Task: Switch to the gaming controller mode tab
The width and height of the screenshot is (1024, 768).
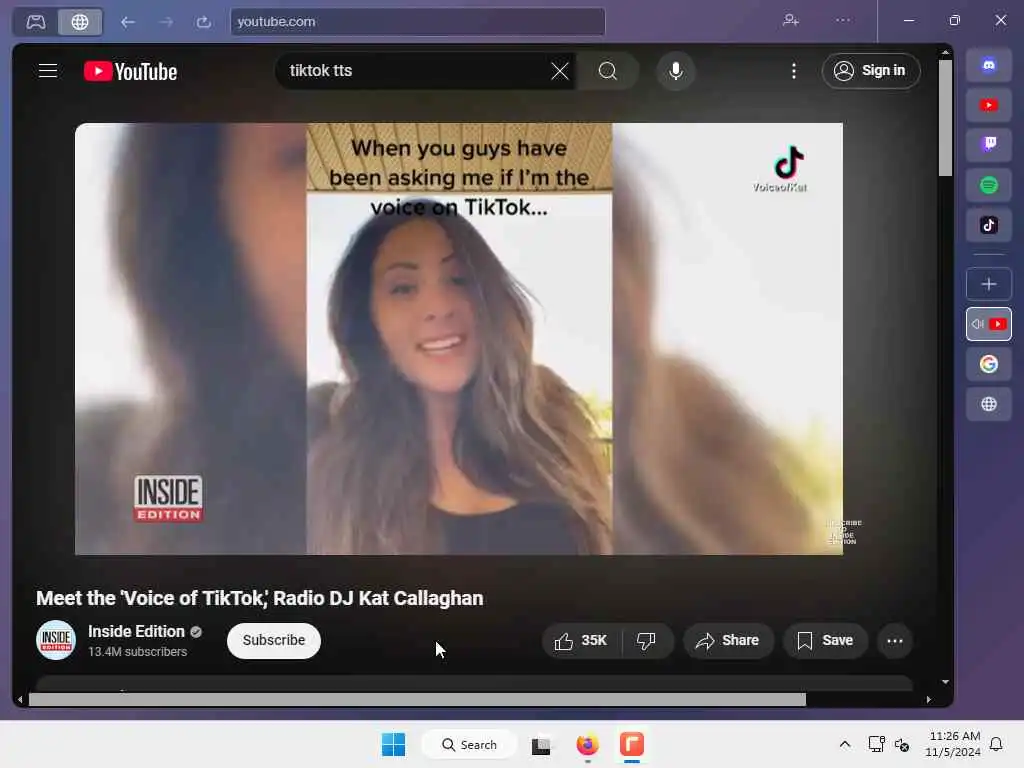Action: tap(36, 22)
